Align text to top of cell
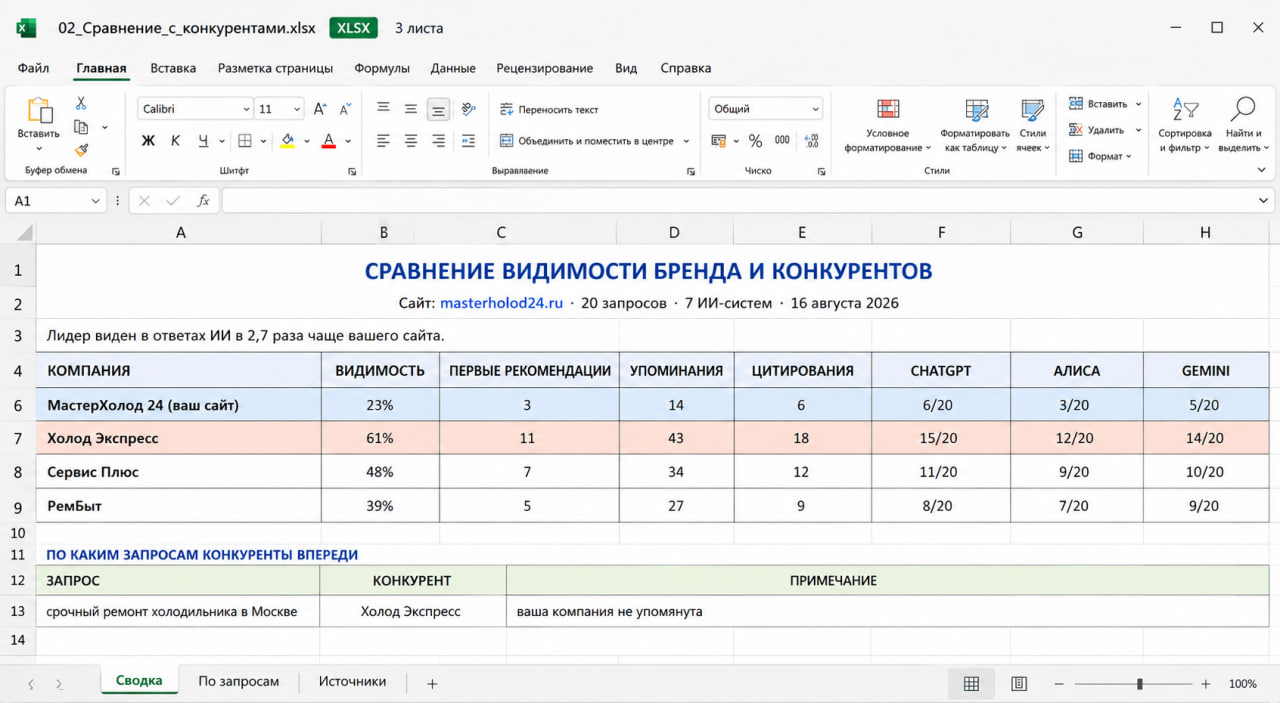Image resolution: width=1280 pixels, height=703 pixels. [x=383, y=109]
